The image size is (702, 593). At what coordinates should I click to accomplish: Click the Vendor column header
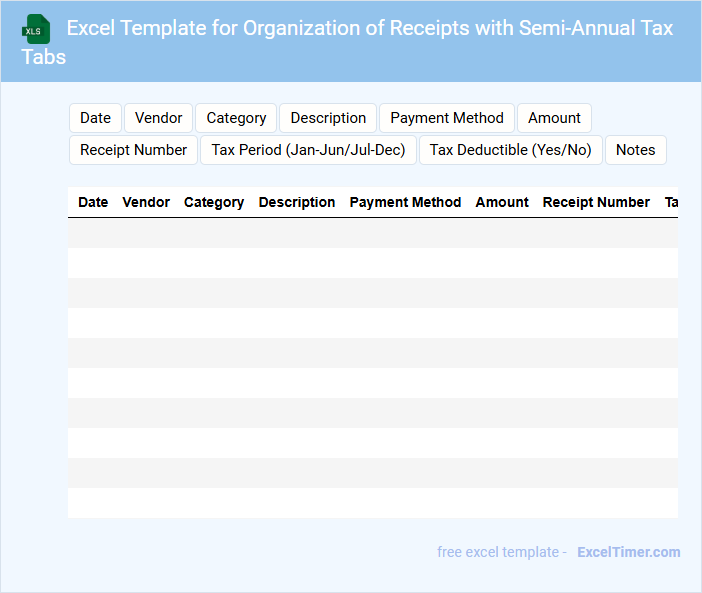pos(146,202)
